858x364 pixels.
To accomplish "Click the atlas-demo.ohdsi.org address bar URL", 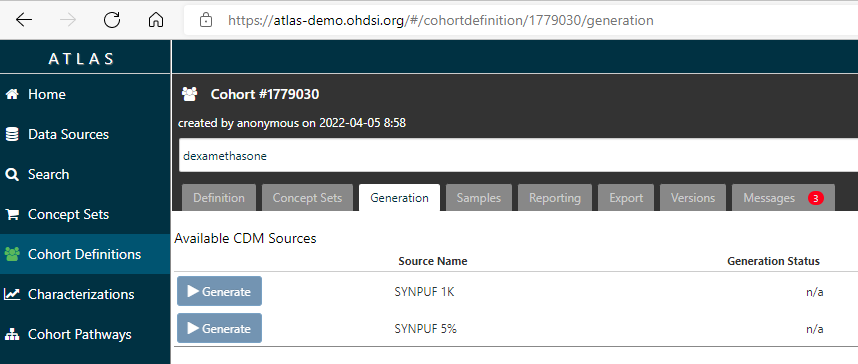I will pos(440,20).
